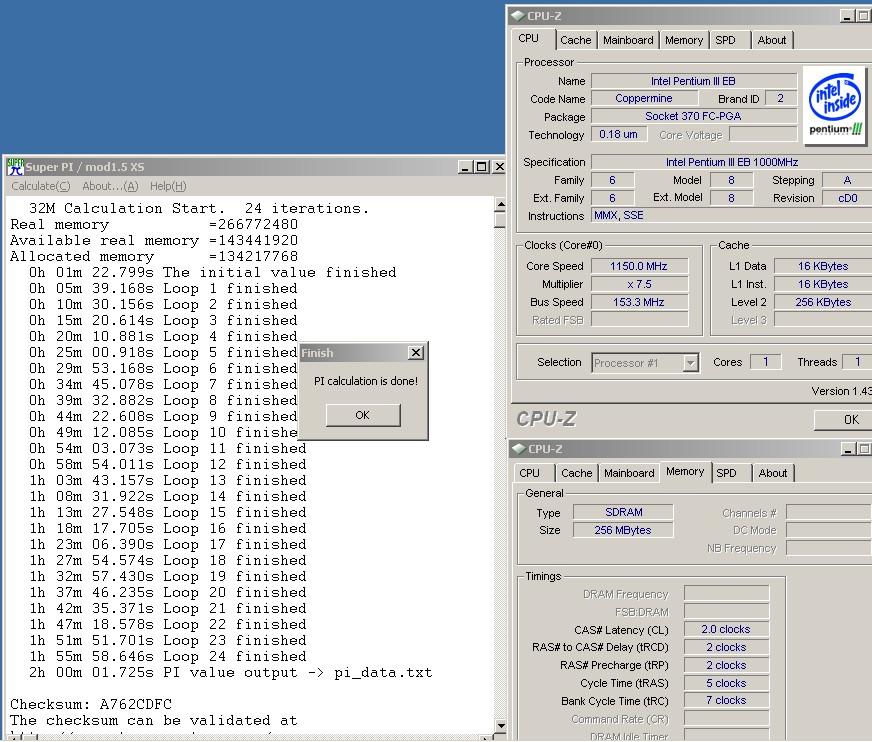The height and width of the screenshot is (742, 872).
Task: Open Cache tab in lower CPU-Z window
Action: click(x=577, y=473)
